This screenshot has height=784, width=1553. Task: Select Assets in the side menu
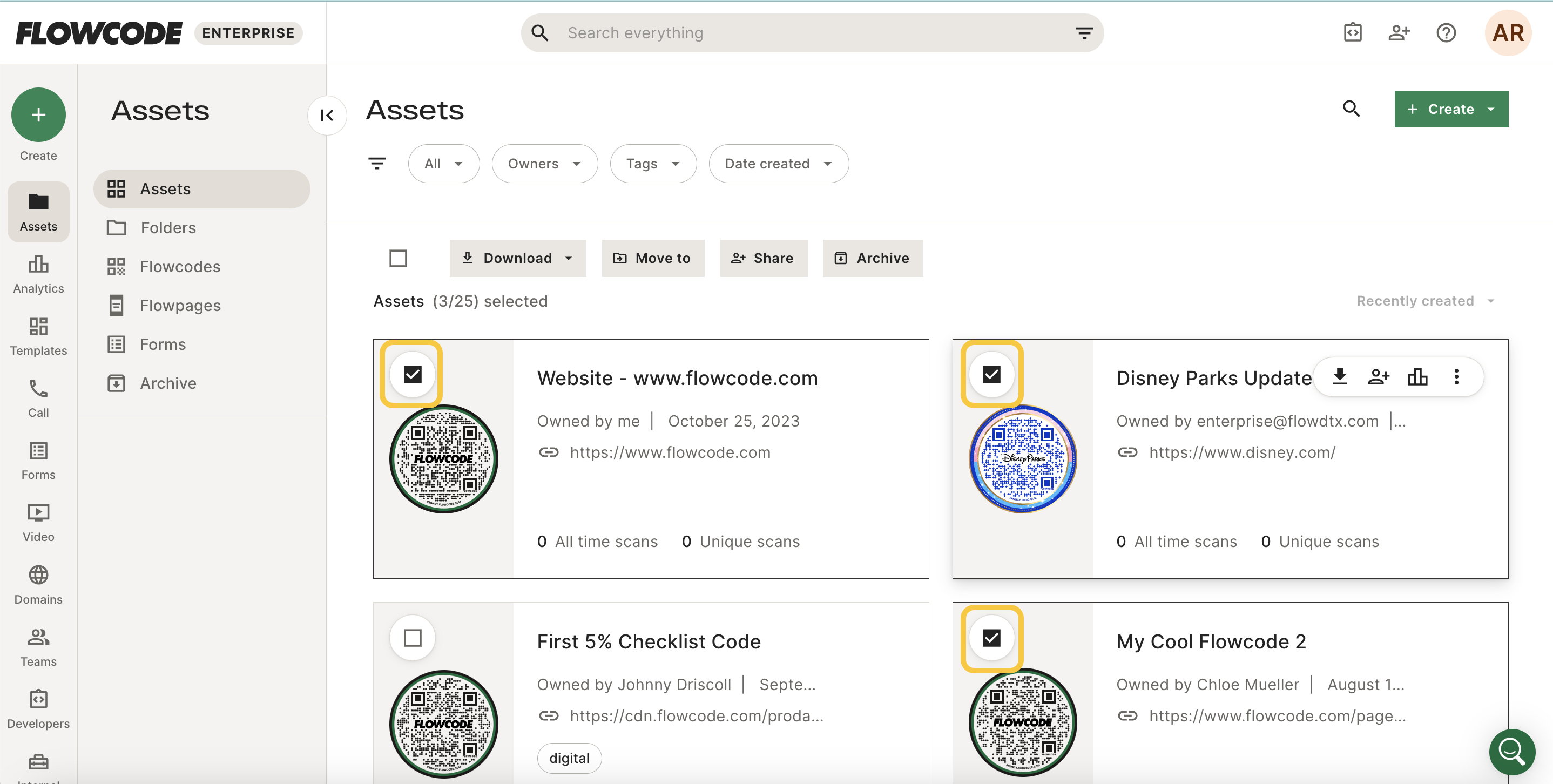tap(201, 188)
